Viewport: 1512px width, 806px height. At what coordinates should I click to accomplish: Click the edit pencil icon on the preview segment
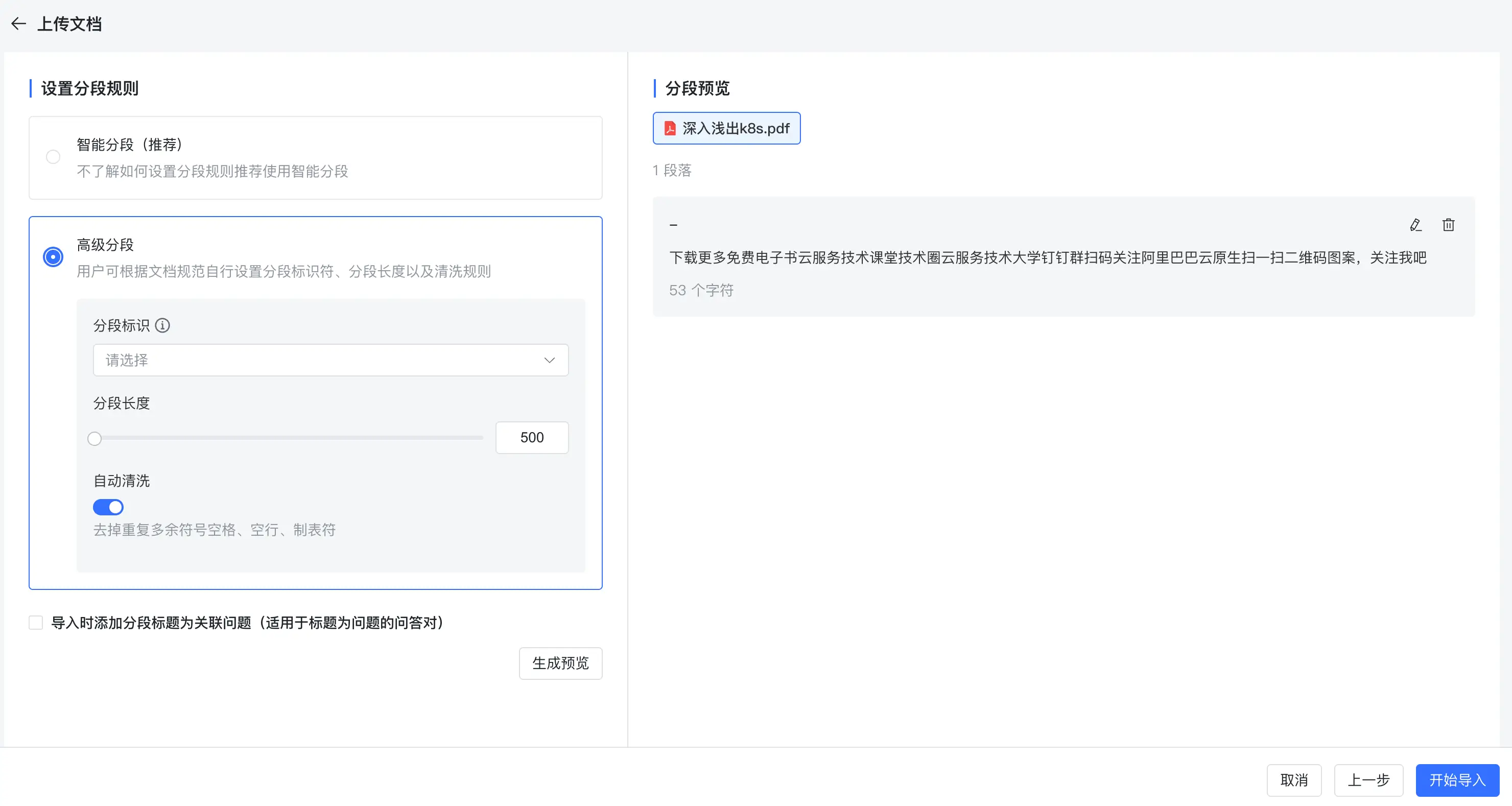click(1415, 225)
